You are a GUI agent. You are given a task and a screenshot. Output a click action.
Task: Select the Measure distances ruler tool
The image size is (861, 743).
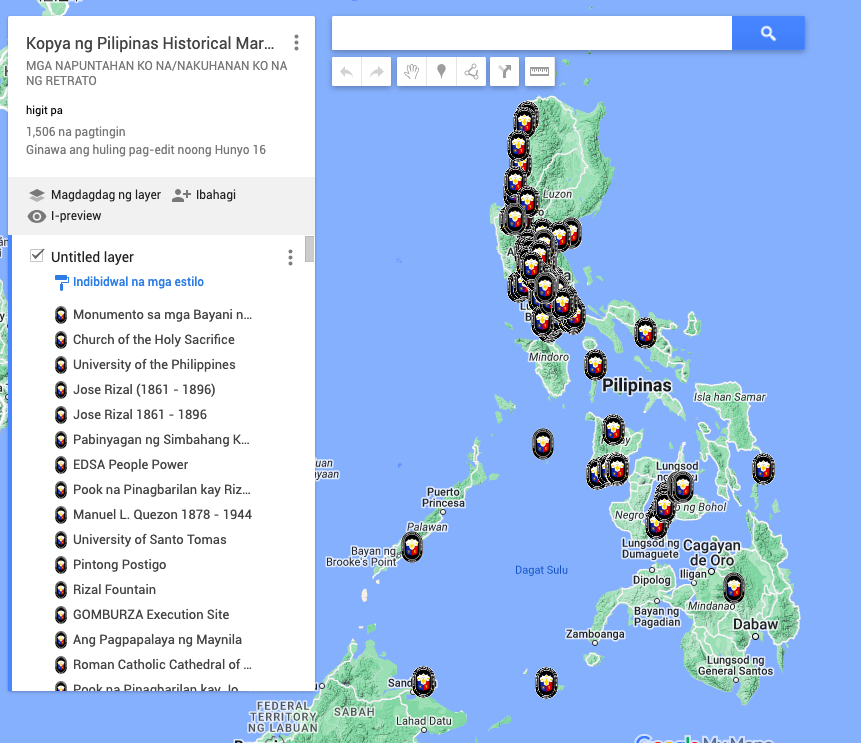(540, 71)
